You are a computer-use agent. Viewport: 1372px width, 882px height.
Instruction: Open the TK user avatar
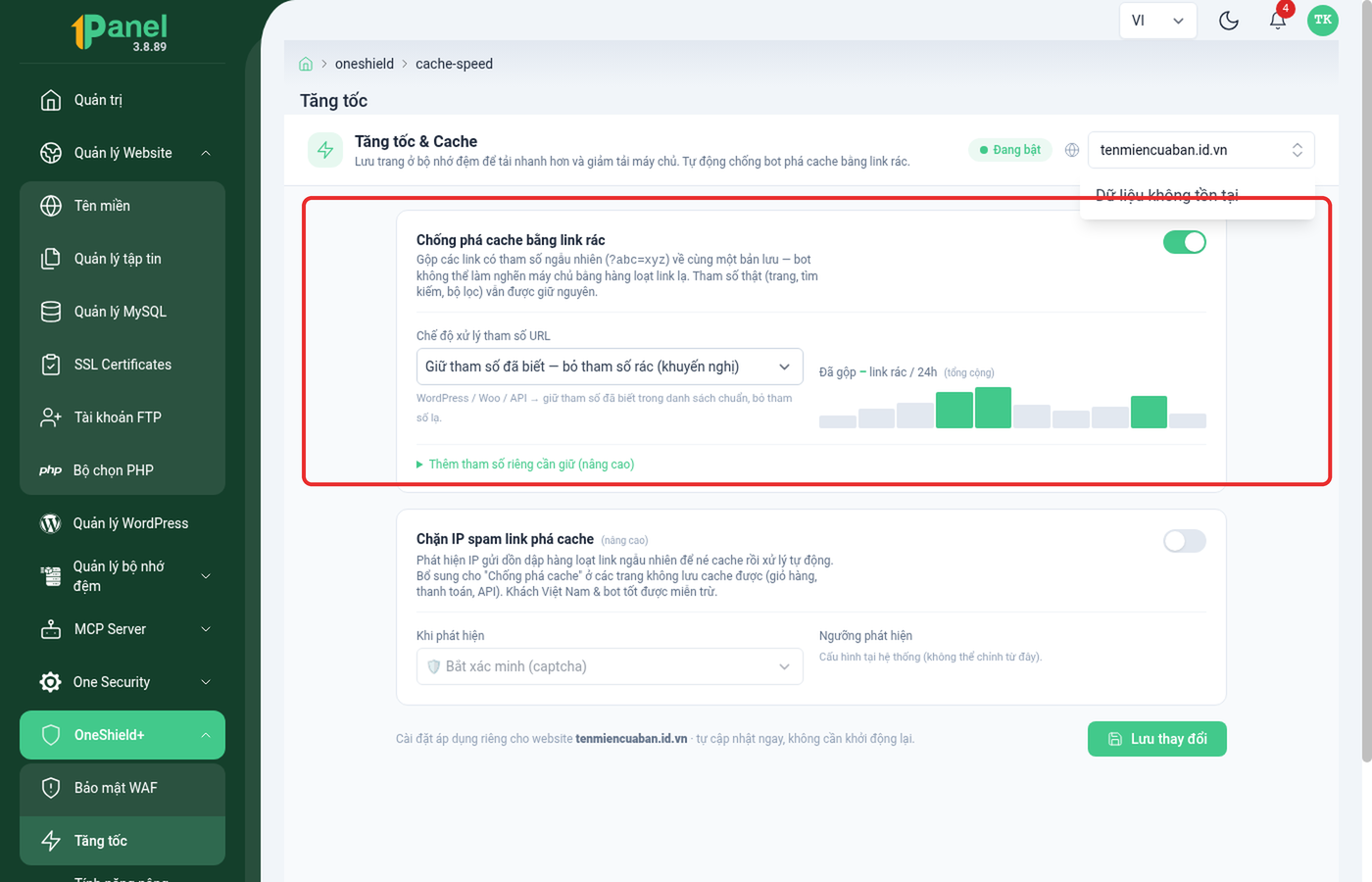coord(1323,20)
